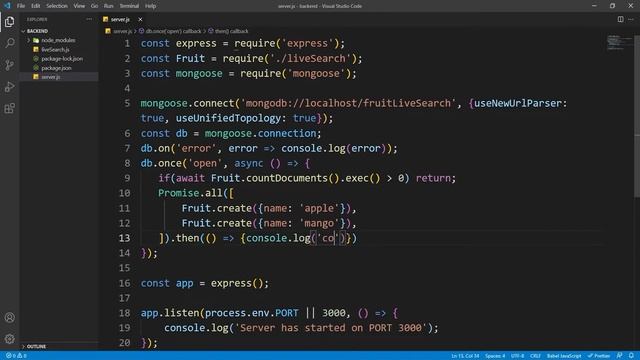640x360 pixels.
Task: Open the View menu
Action: pos(79,6)
